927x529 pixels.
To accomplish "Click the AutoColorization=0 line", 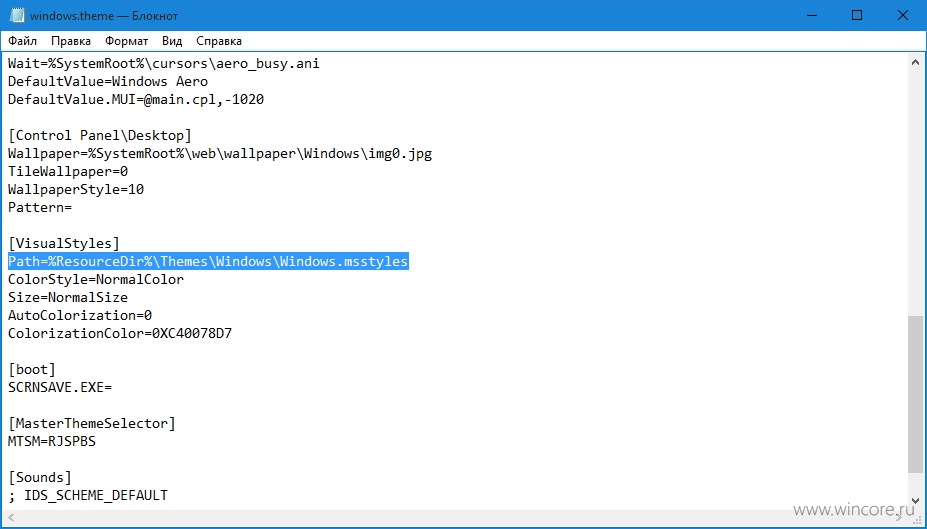I will click(80, 315).
